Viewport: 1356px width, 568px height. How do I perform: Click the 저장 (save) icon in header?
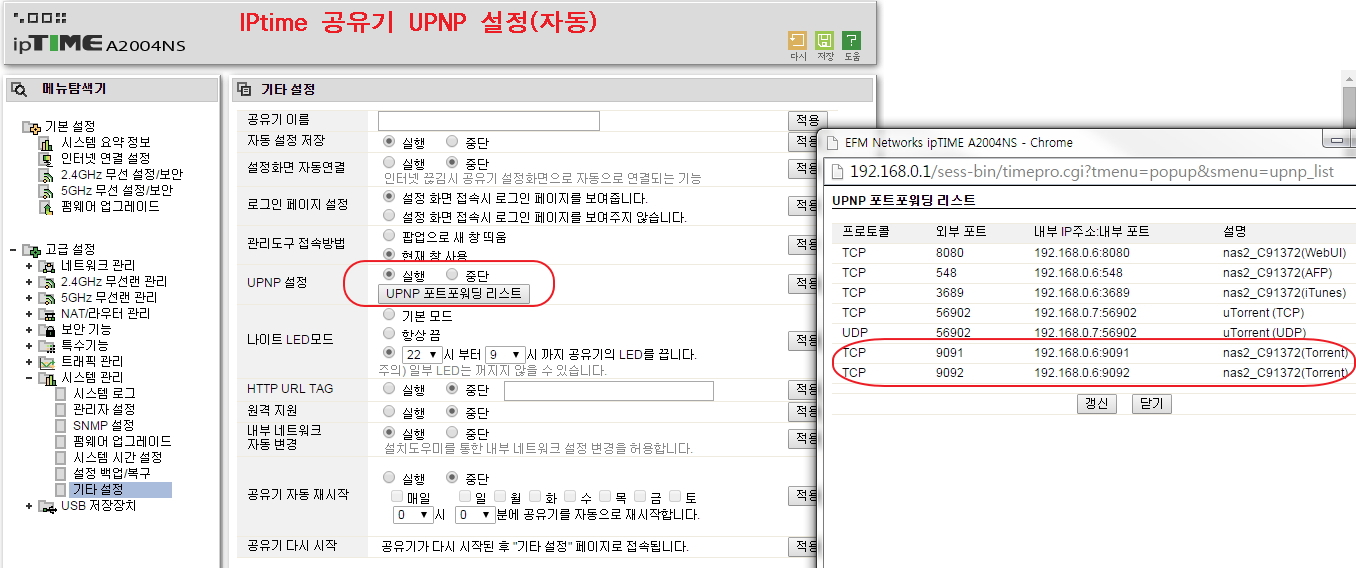coord(824,40)
